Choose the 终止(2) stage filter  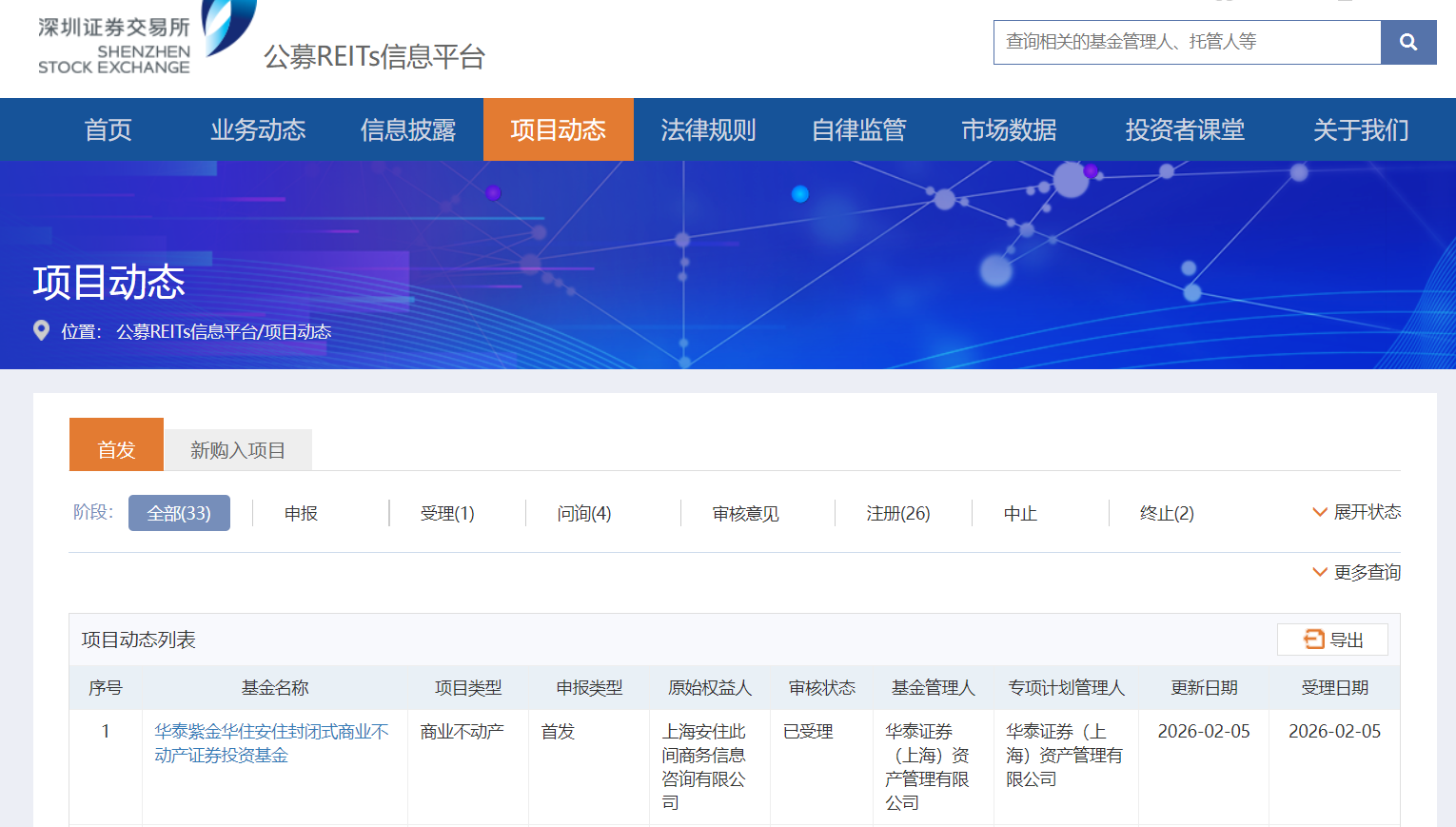click(1167, 513)
